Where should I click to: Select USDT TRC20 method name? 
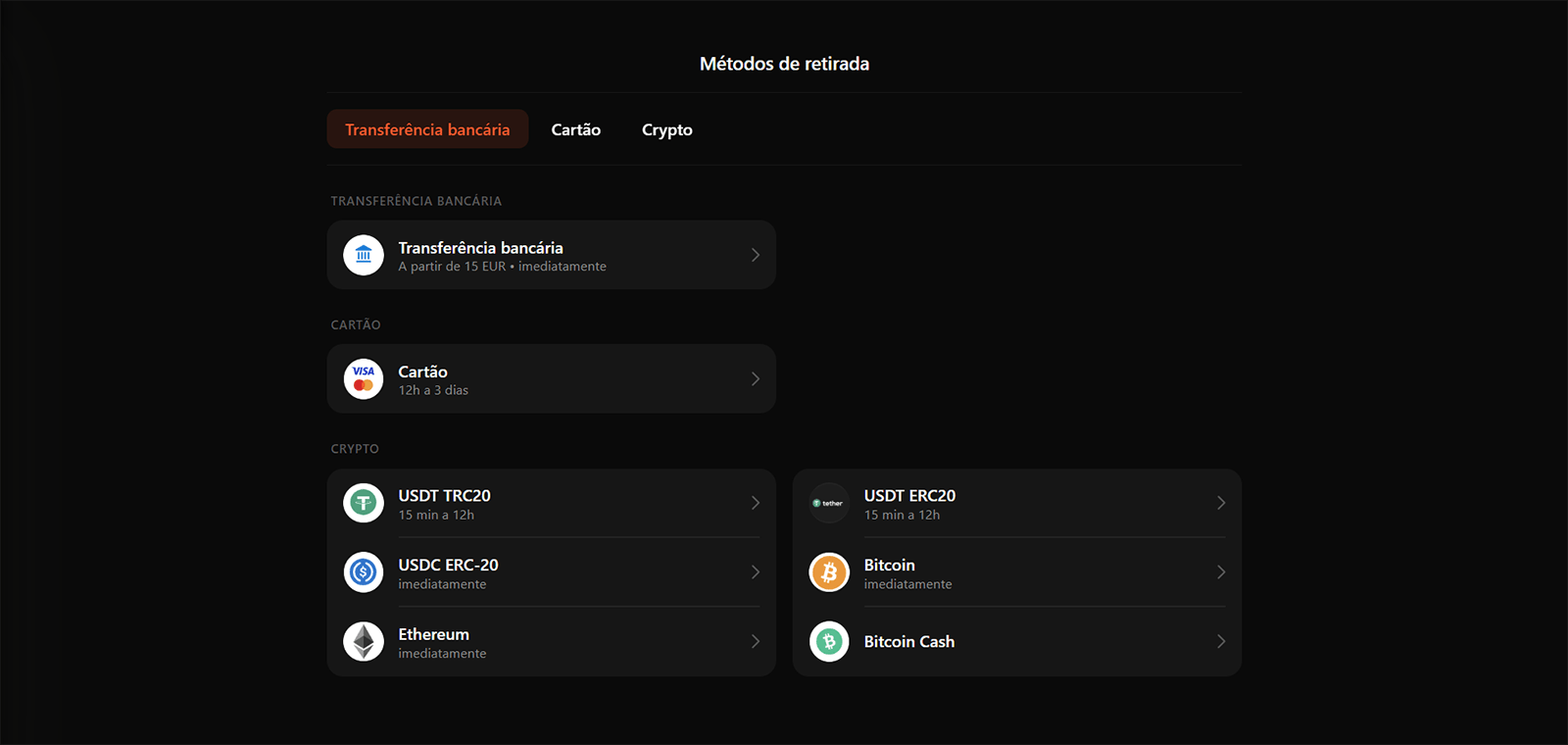point(444,496)
